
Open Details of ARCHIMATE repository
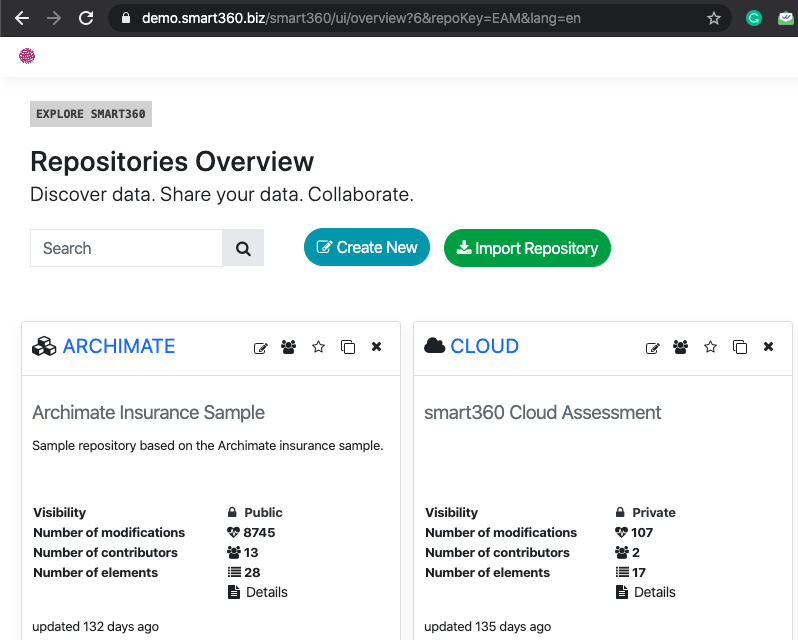pyautogui.click(x=267, y=592)
